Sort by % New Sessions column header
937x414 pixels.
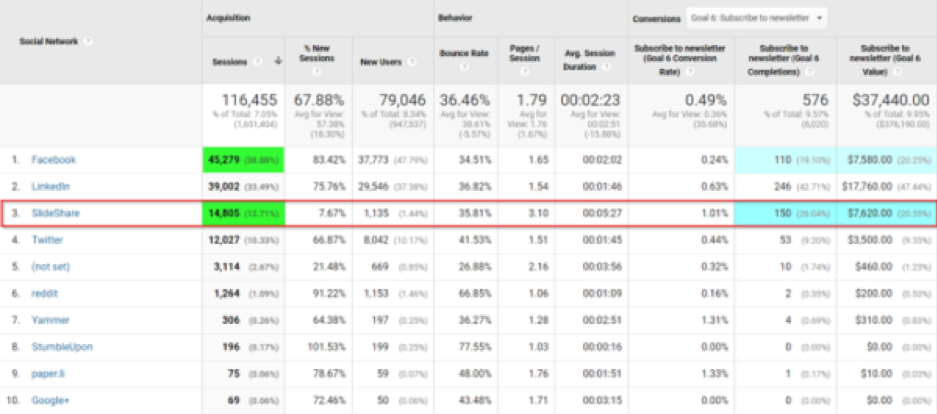(318, 53)
